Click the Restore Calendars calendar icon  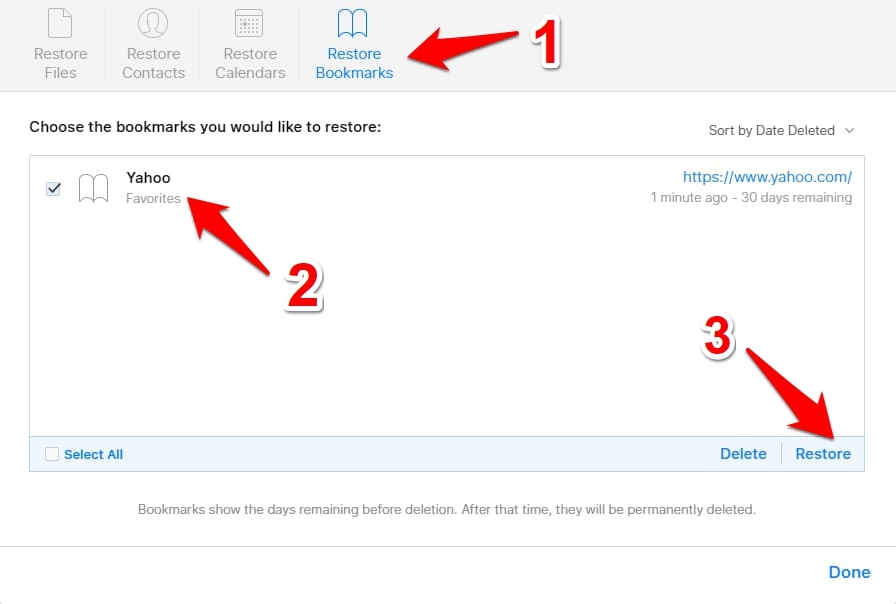click(x=249, y=23)
